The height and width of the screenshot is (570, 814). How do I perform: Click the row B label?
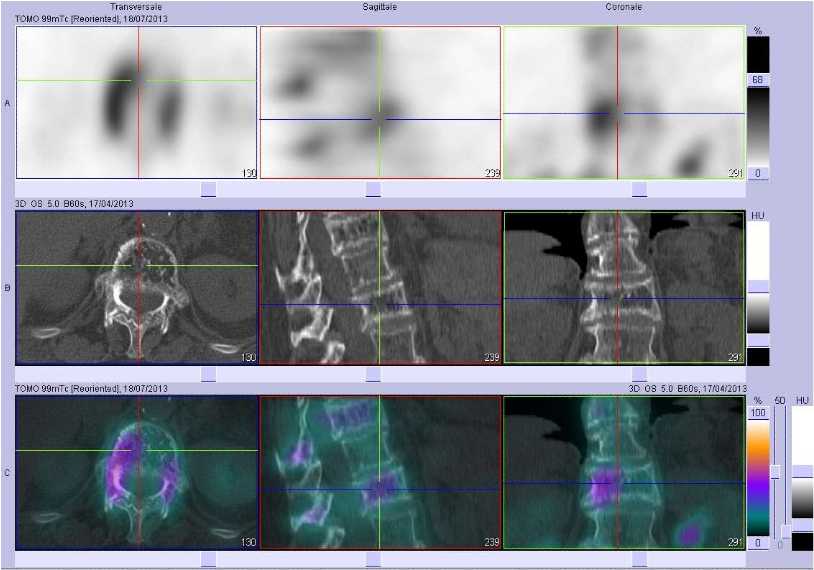click(x=7, y=288)
